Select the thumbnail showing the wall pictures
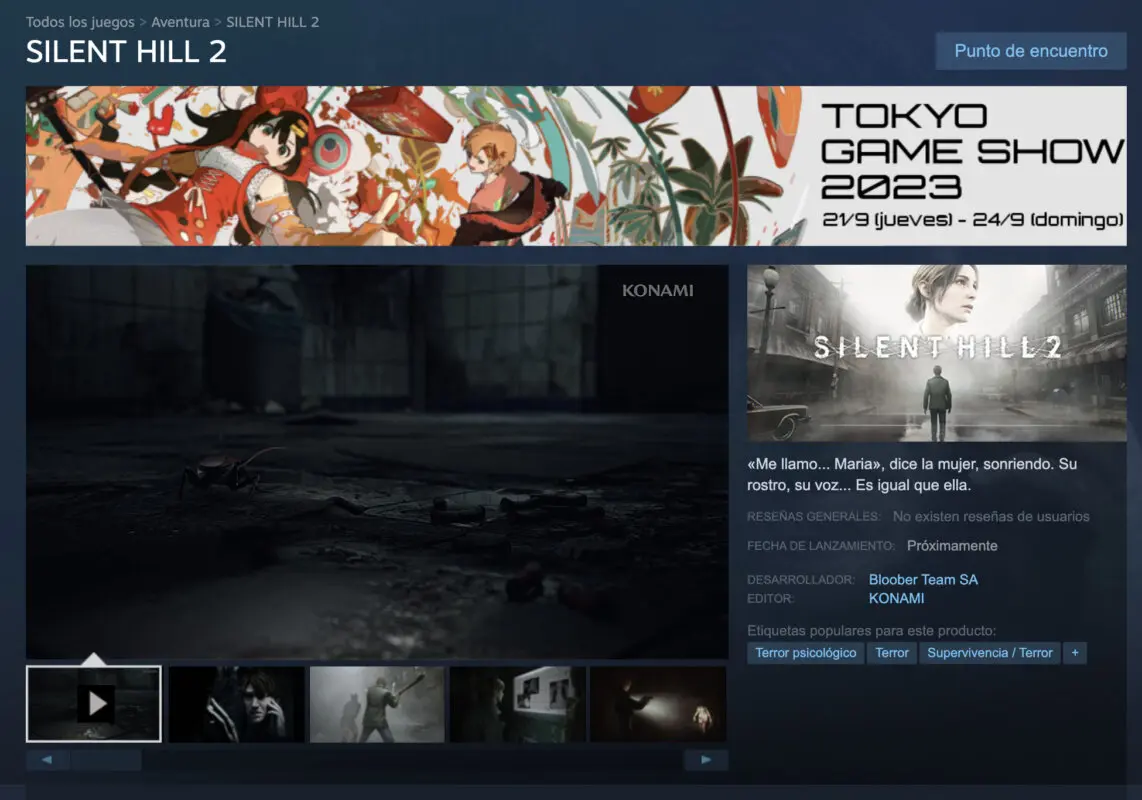Viewport: 1142px width, 800px height. pyautogui.click(x=518, y=704)
